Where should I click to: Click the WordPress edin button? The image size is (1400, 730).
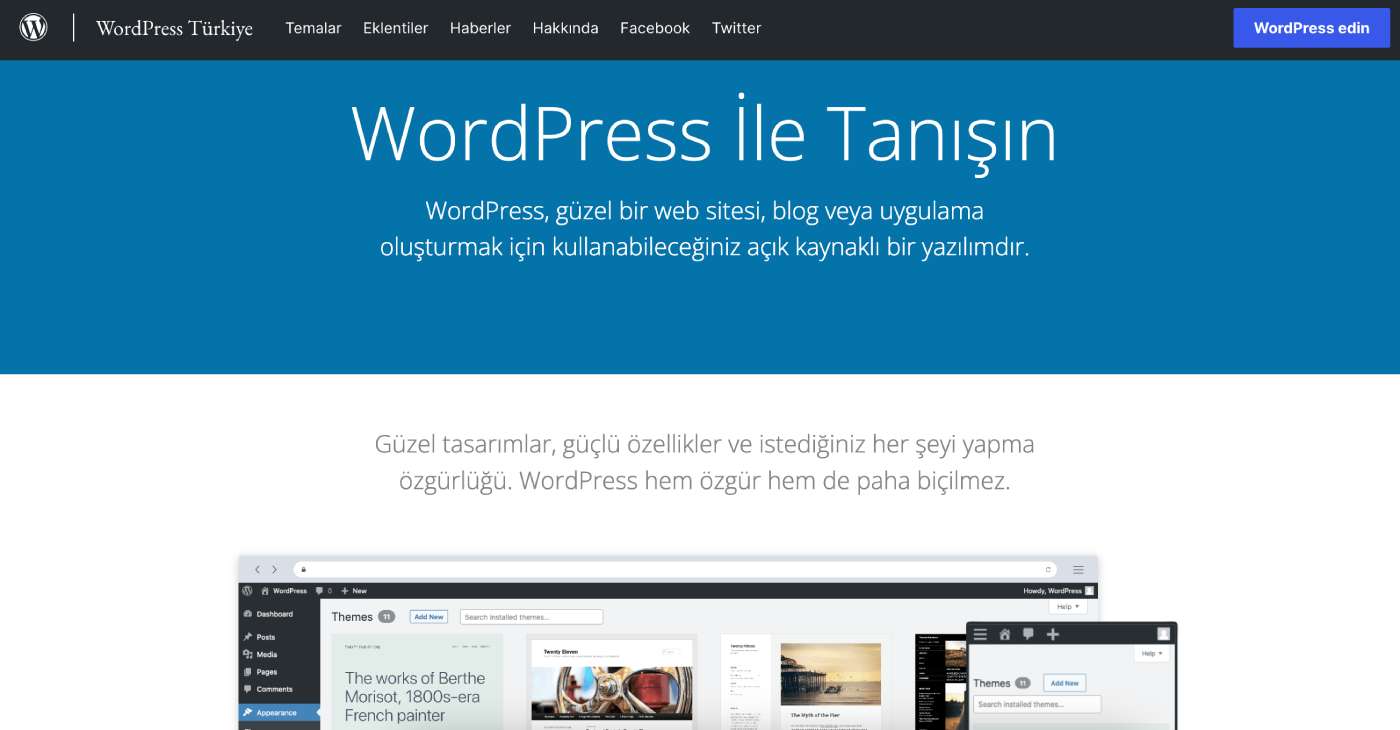coord(1311,28)
